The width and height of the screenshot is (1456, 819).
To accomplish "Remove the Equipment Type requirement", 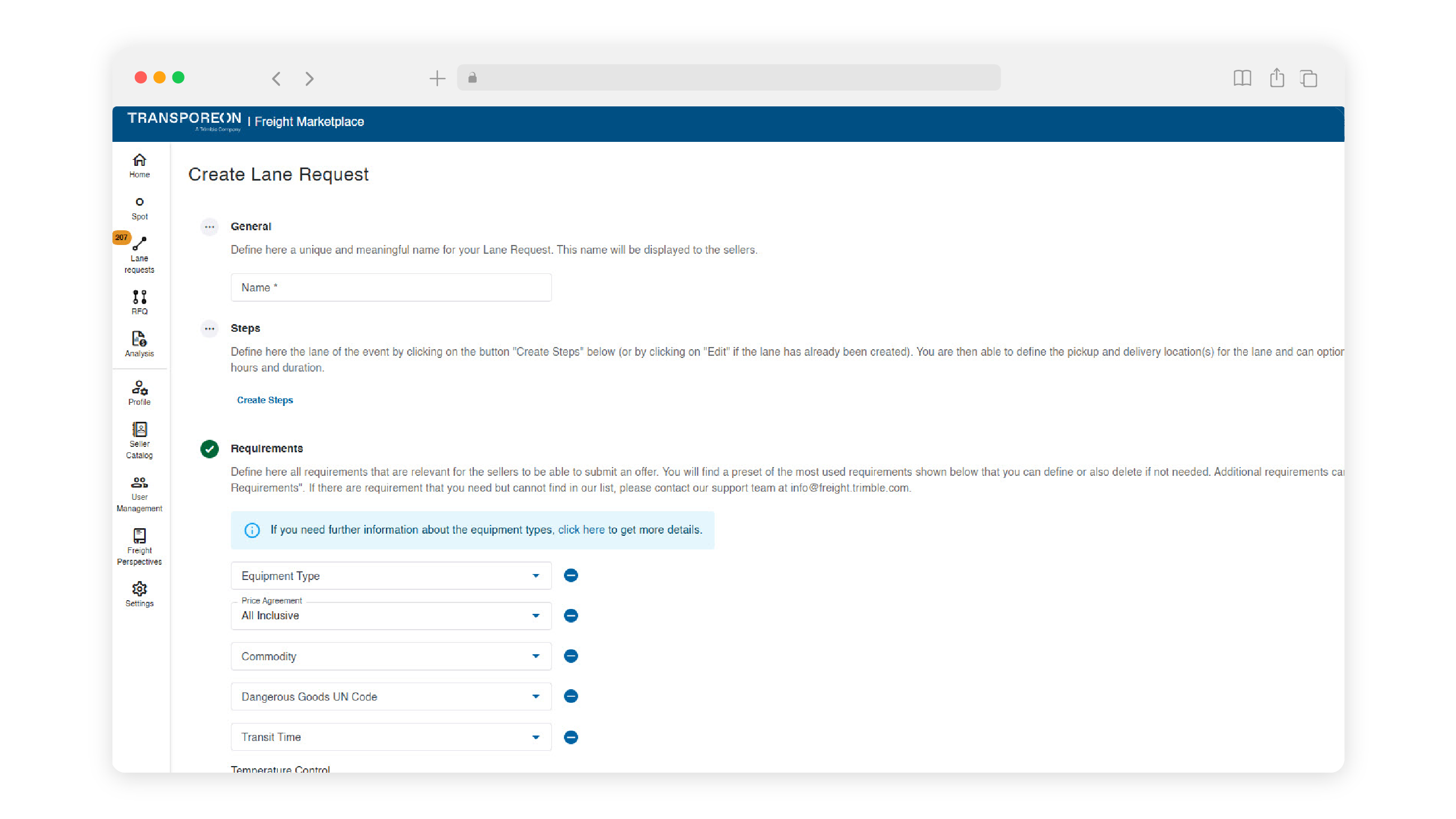I will point(570,576).
